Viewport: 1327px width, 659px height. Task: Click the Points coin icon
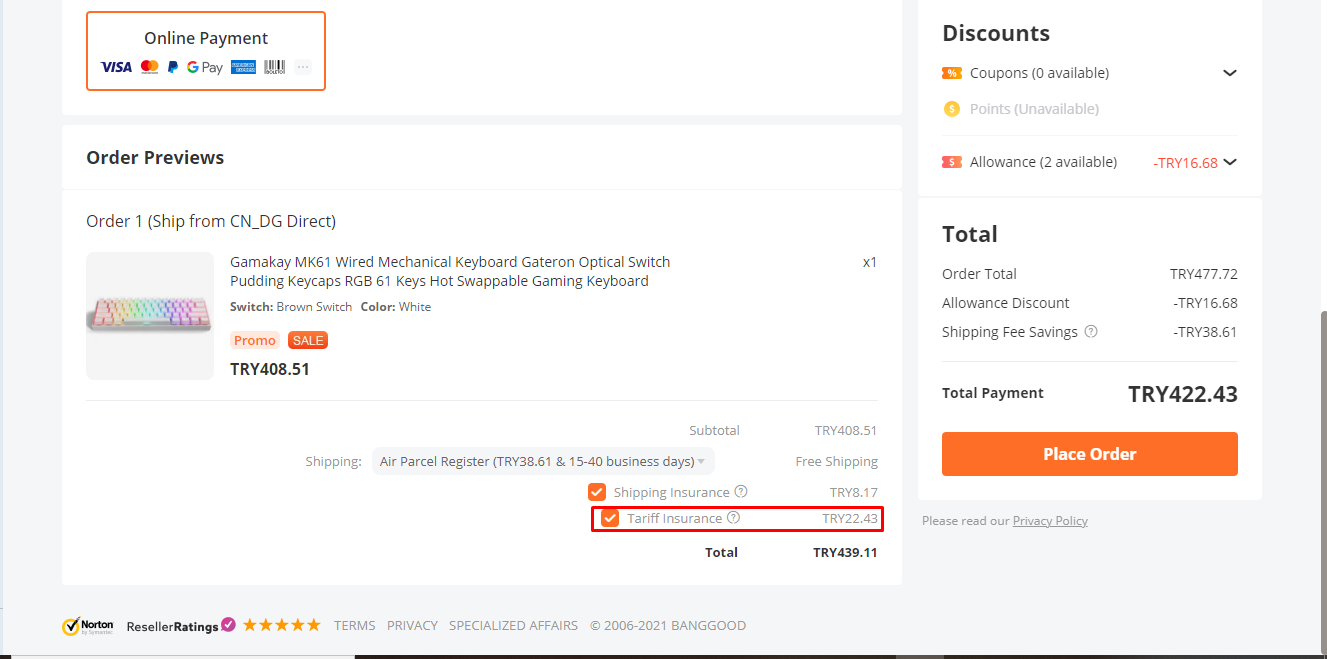tap(952, 109)
